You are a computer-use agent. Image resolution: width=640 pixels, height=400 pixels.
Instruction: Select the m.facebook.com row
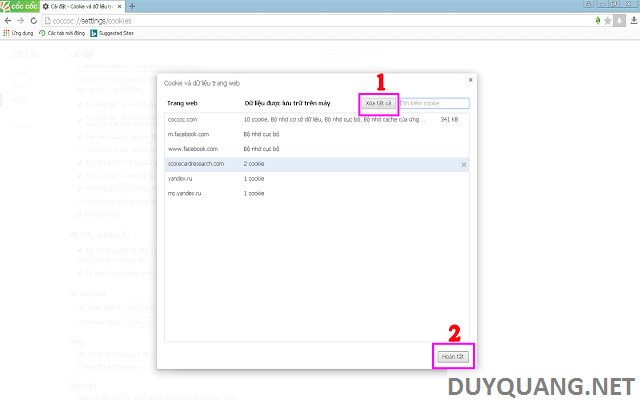pos(317,134)
